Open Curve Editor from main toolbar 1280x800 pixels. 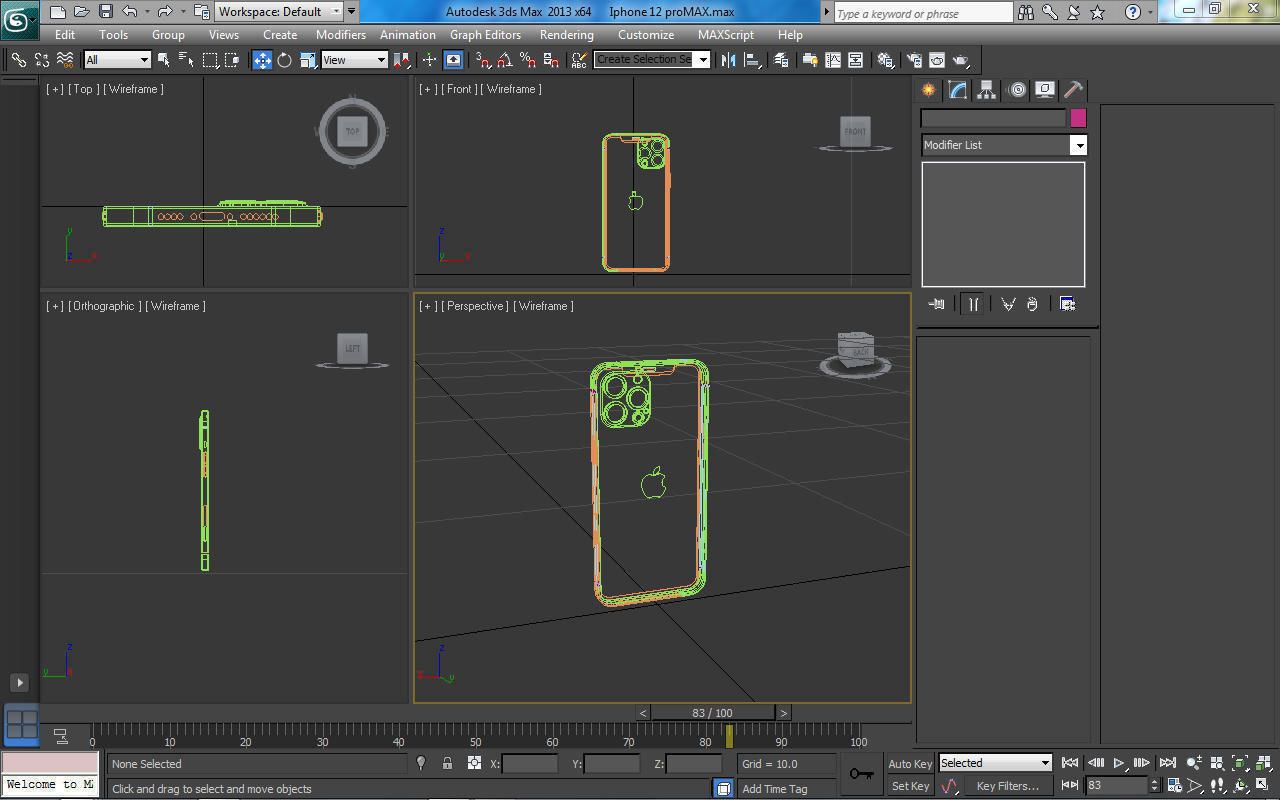tap(833, 60)
